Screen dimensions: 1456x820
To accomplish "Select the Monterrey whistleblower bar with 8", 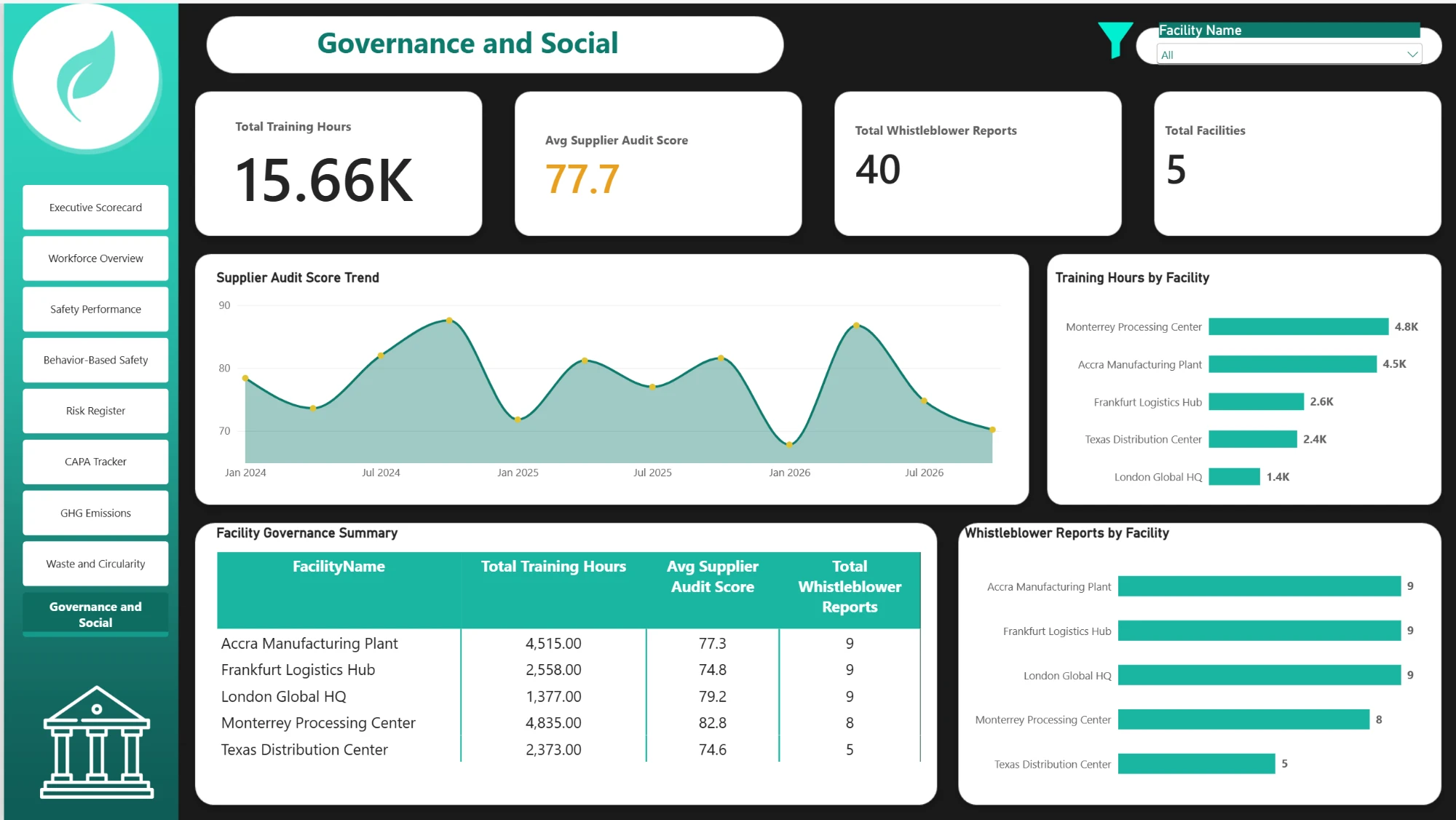I will (x=1243, y=720).
